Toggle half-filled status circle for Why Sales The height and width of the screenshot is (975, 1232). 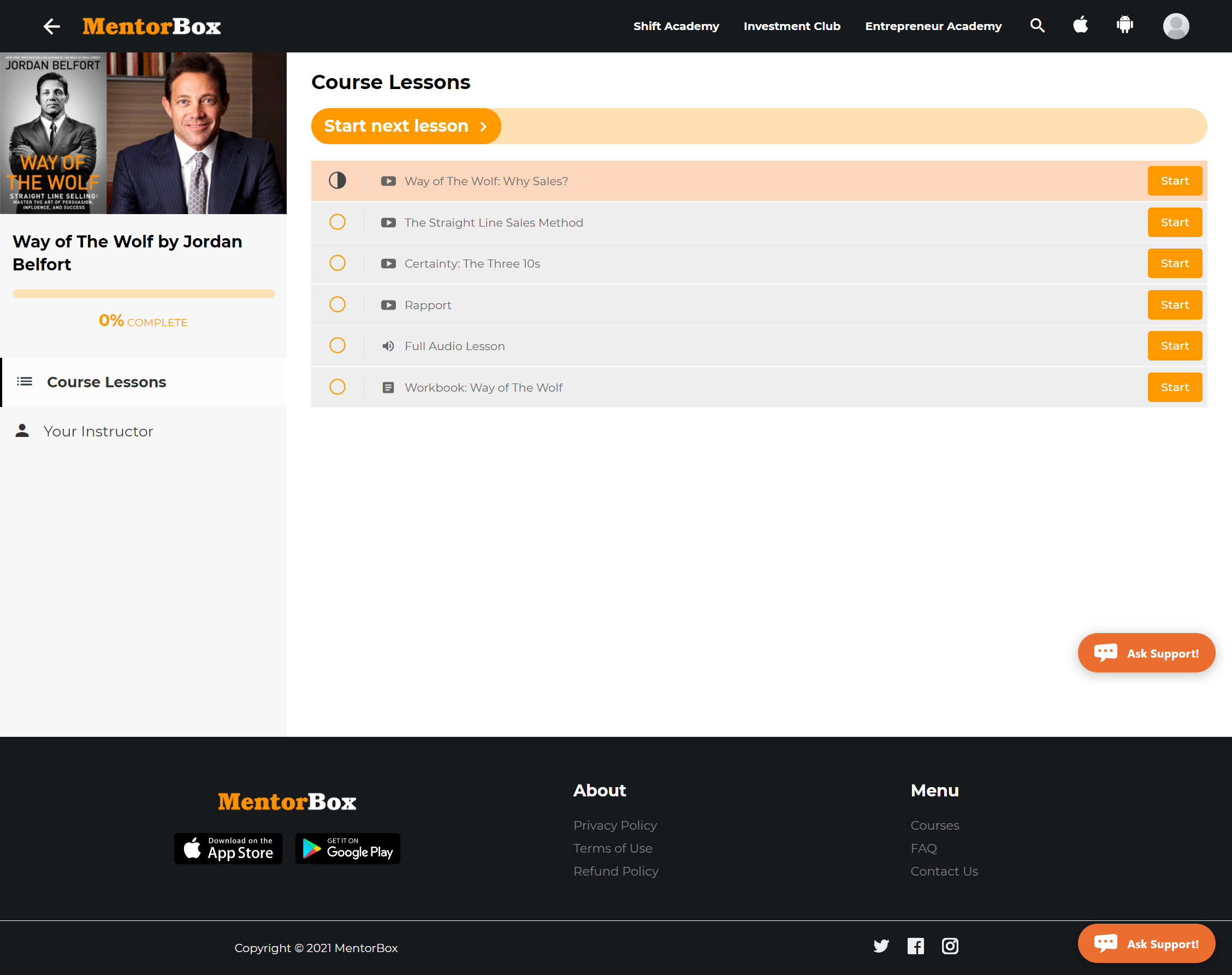(x=337, y=180)
